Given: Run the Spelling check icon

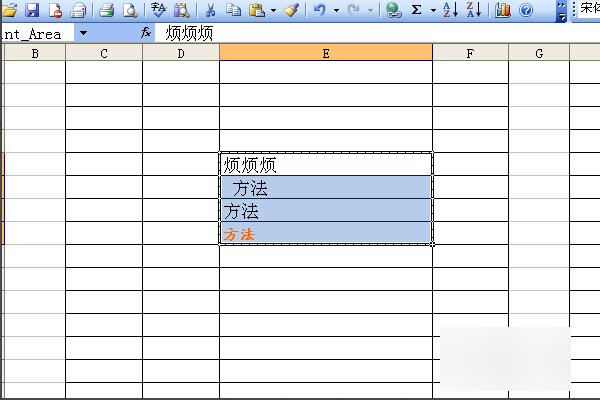Looking at the screenshot, I should [158, 10].
